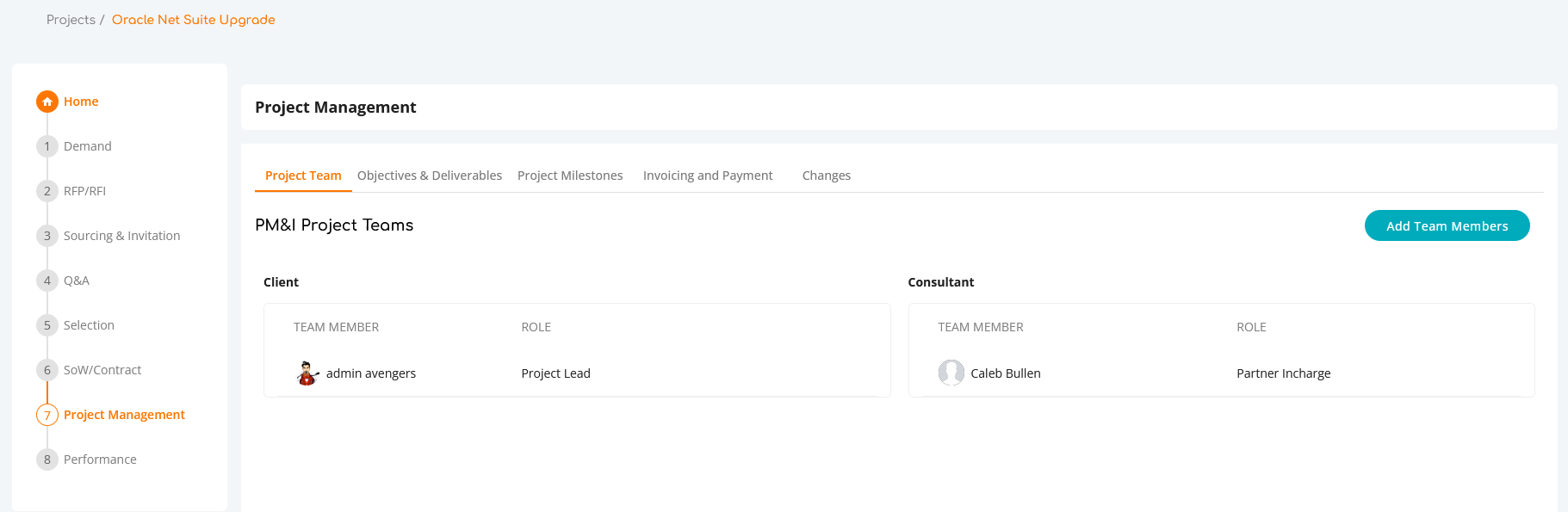Open the Project Milestones tab
This screenshot has width=1568, height=512.
[570, 176]
